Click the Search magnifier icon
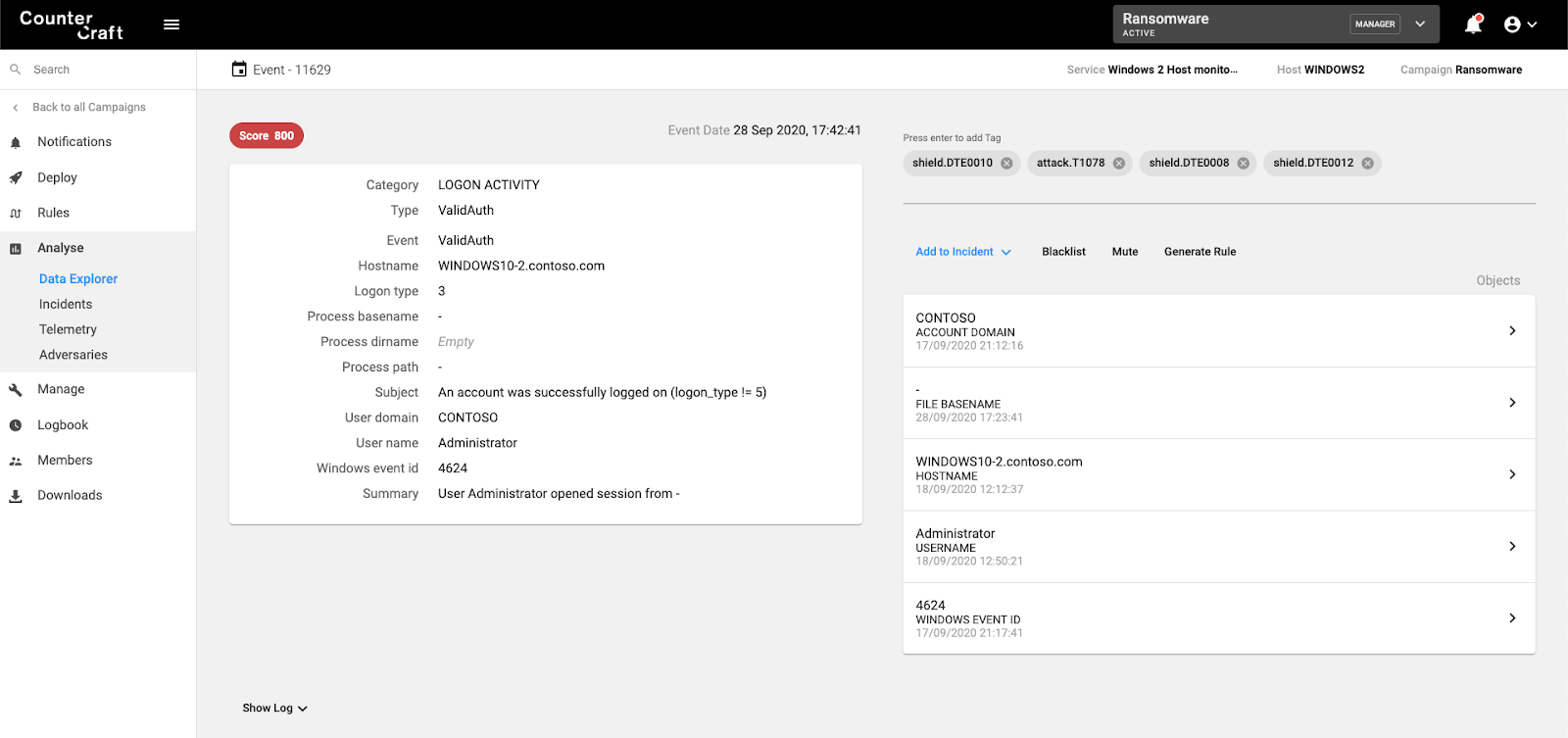The image size is (1568, 738). tap(16, 70)
